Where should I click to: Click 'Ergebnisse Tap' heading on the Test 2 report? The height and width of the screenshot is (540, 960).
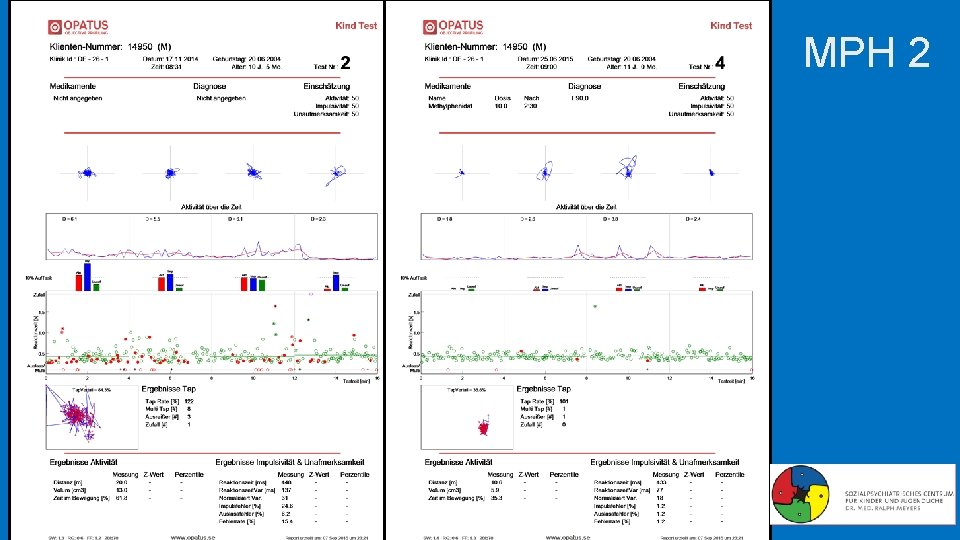click(168, 389)
